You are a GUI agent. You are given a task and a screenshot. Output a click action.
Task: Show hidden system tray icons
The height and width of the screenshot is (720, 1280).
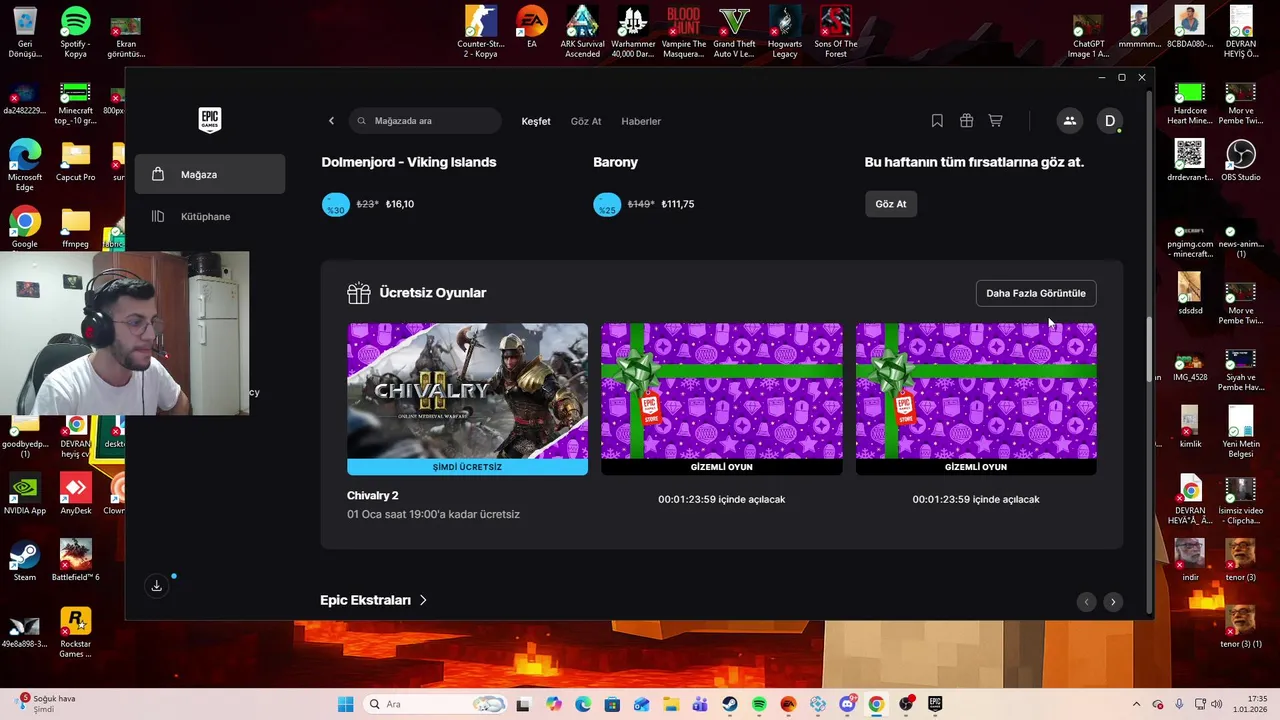pyautogui.click(x=1136, y=704)
